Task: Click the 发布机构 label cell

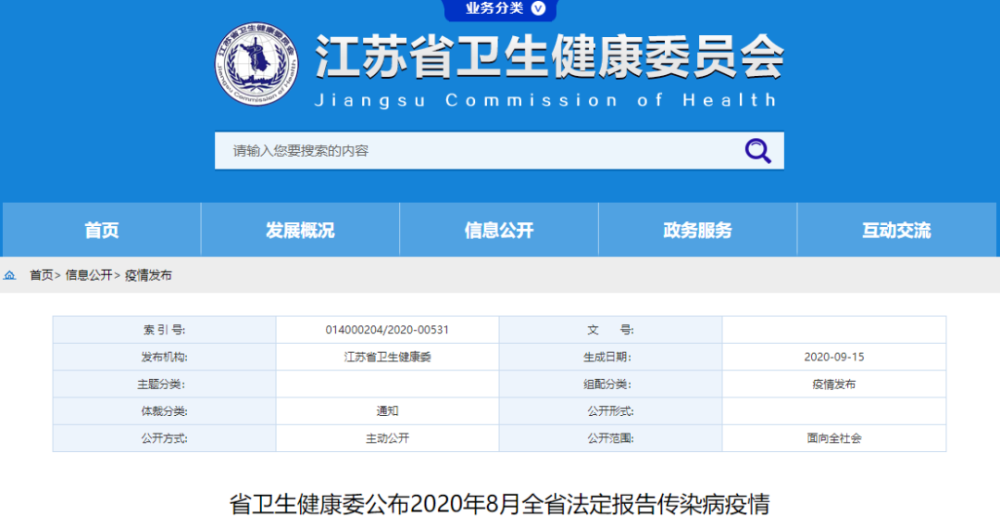Action: (165, 357)
